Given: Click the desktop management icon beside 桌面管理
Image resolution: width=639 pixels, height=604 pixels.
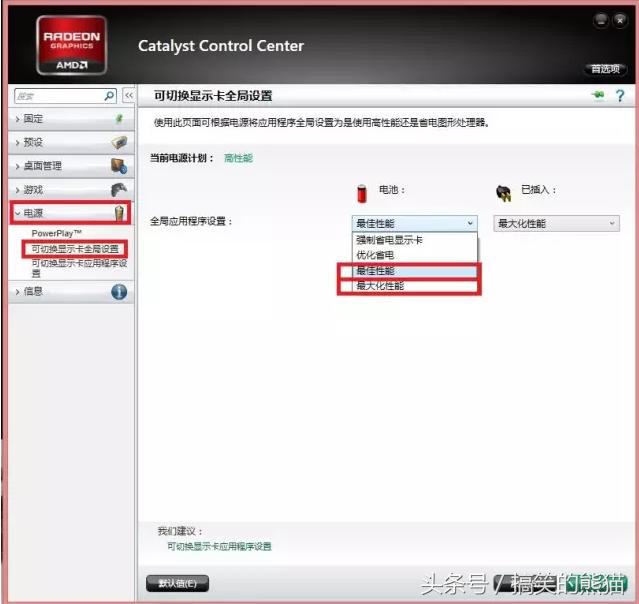Looking at the screenshot, I should pos(119,166).
